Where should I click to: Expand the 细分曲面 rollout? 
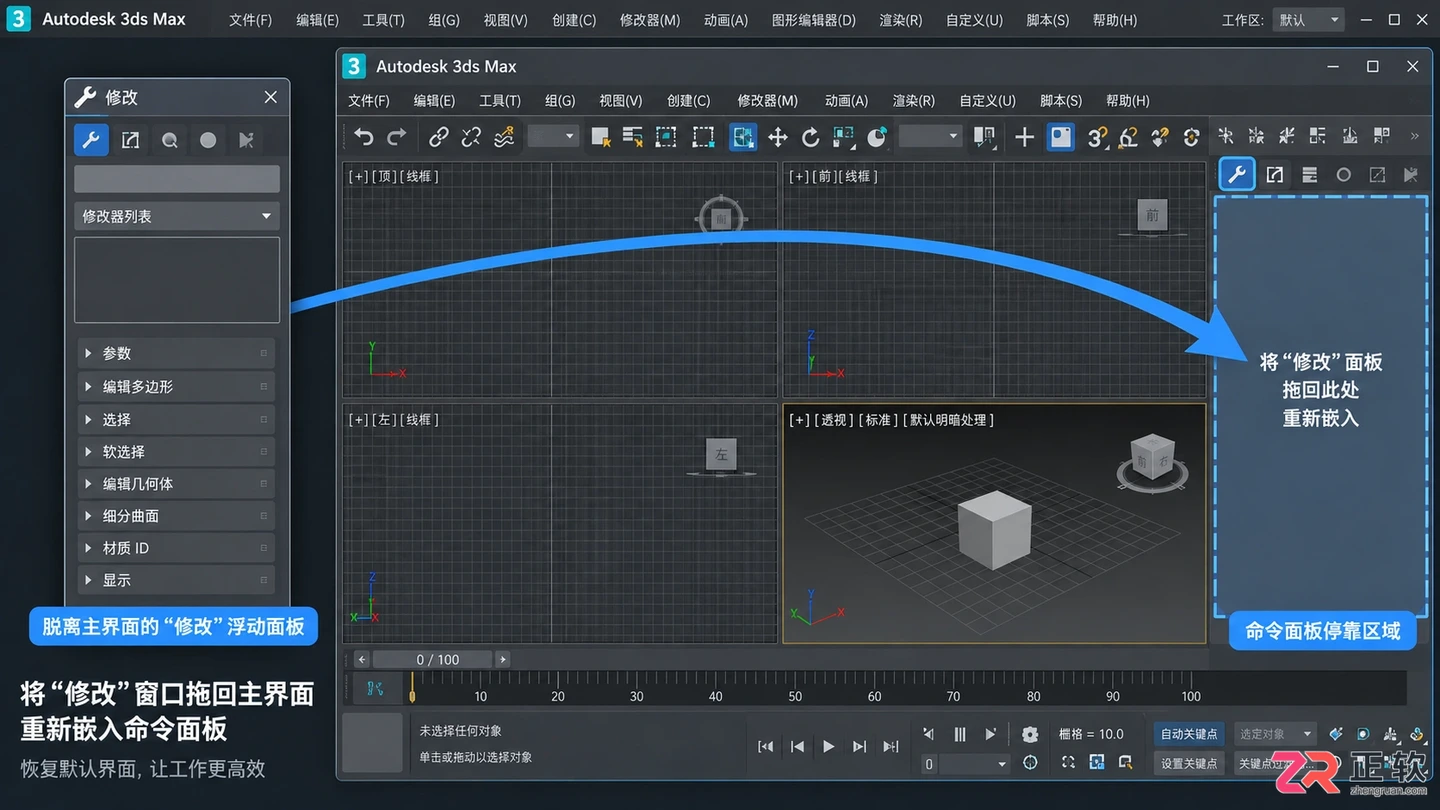tap(176, 516)
